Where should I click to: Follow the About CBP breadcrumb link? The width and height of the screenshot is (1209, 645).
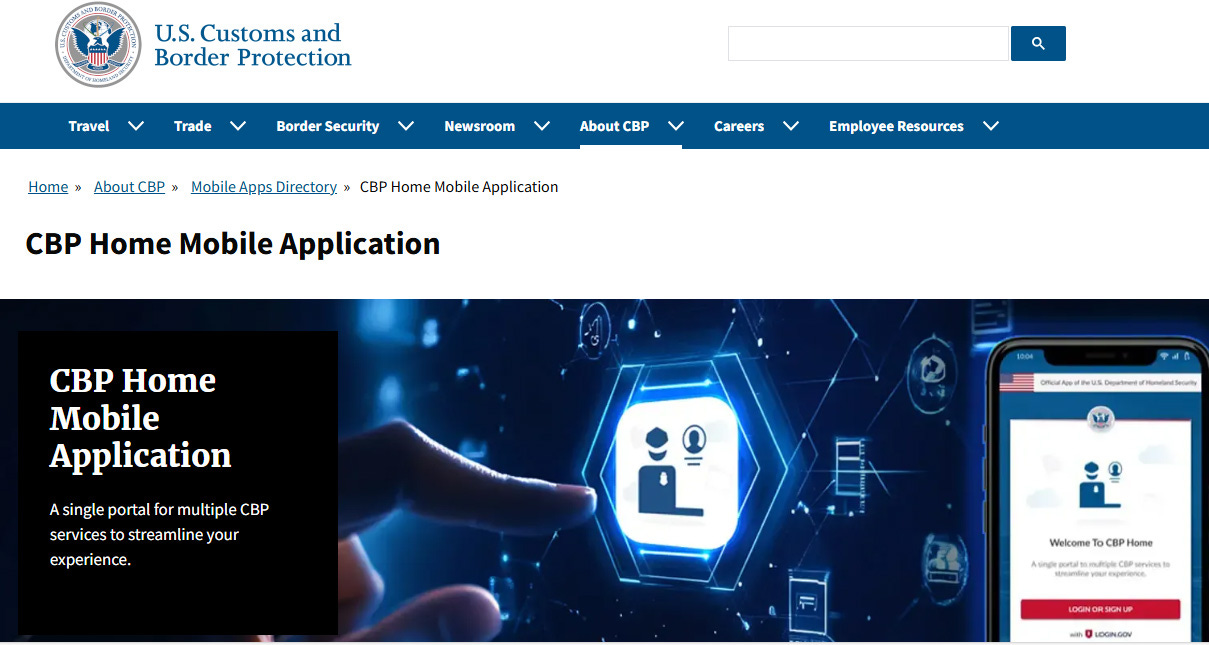pyautogui.click(x=129, y=187)
